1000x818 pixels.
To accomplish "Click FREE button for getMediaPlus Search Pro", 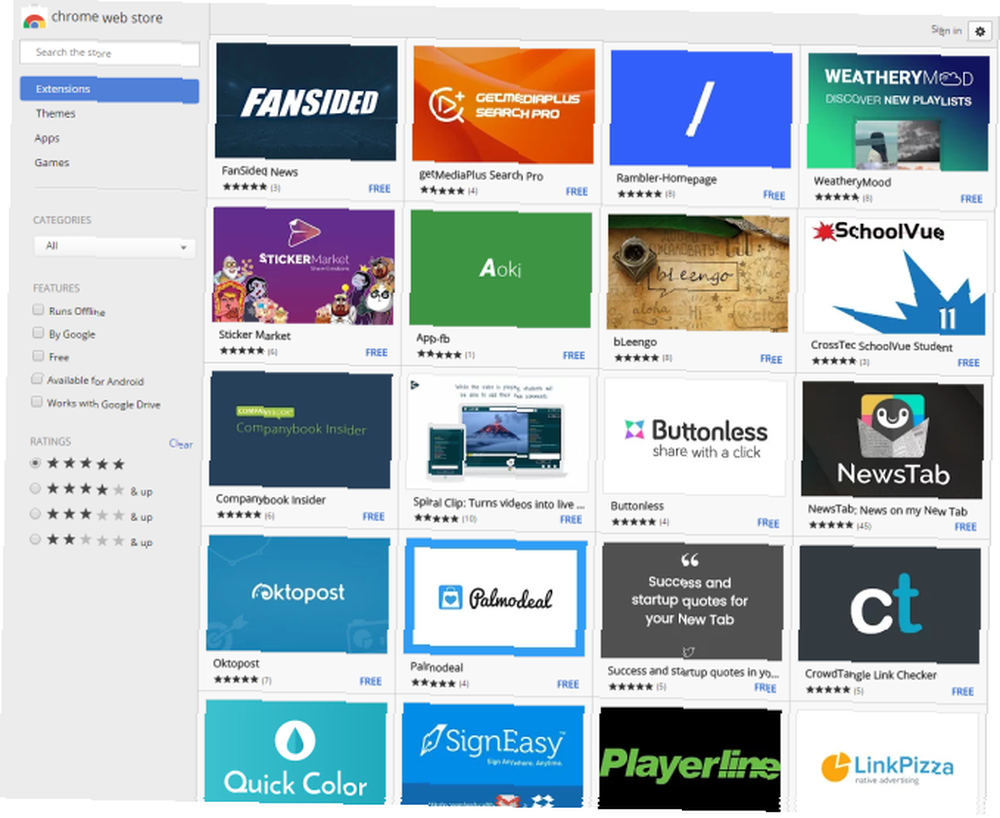I will tap(577, 192).
